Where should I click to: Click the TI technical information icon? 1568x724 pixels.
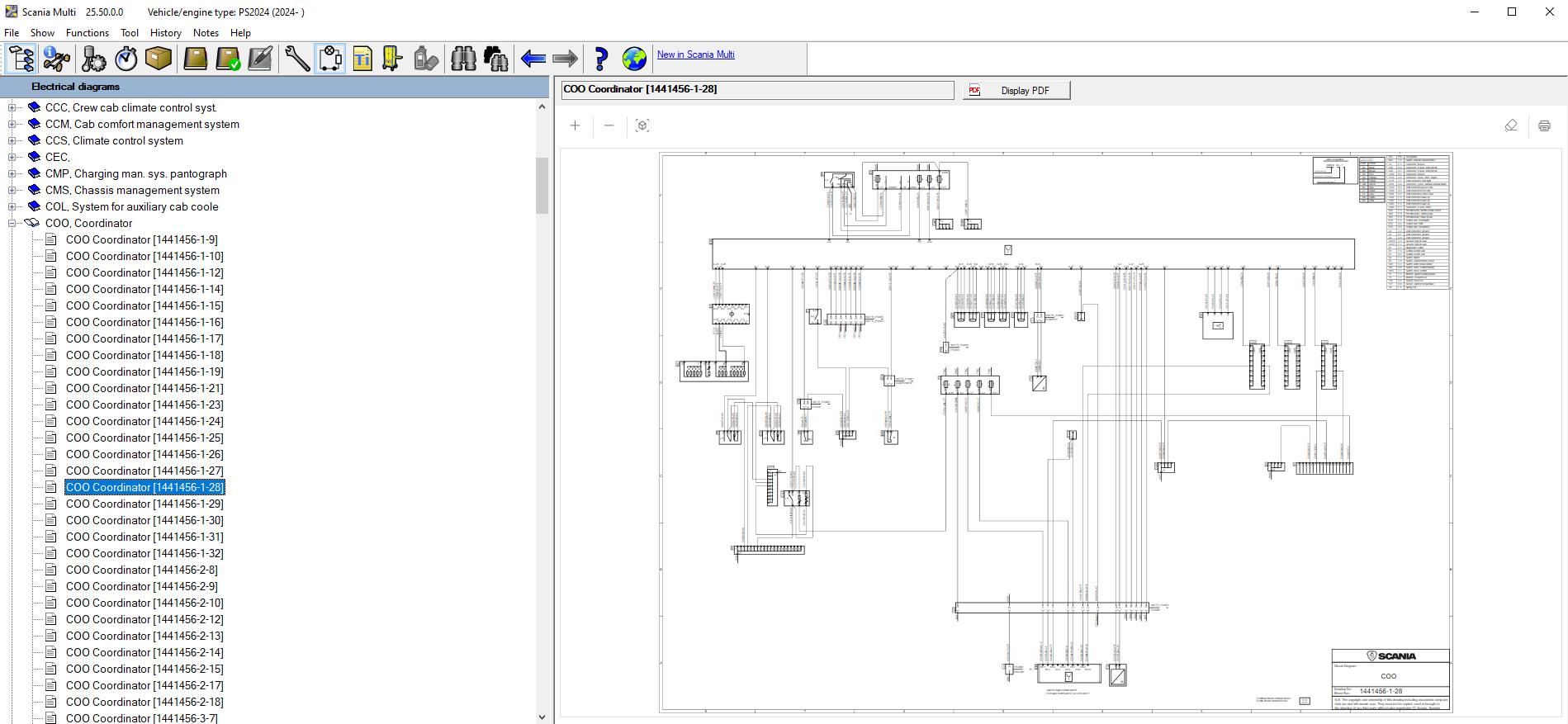pos(362,59)
